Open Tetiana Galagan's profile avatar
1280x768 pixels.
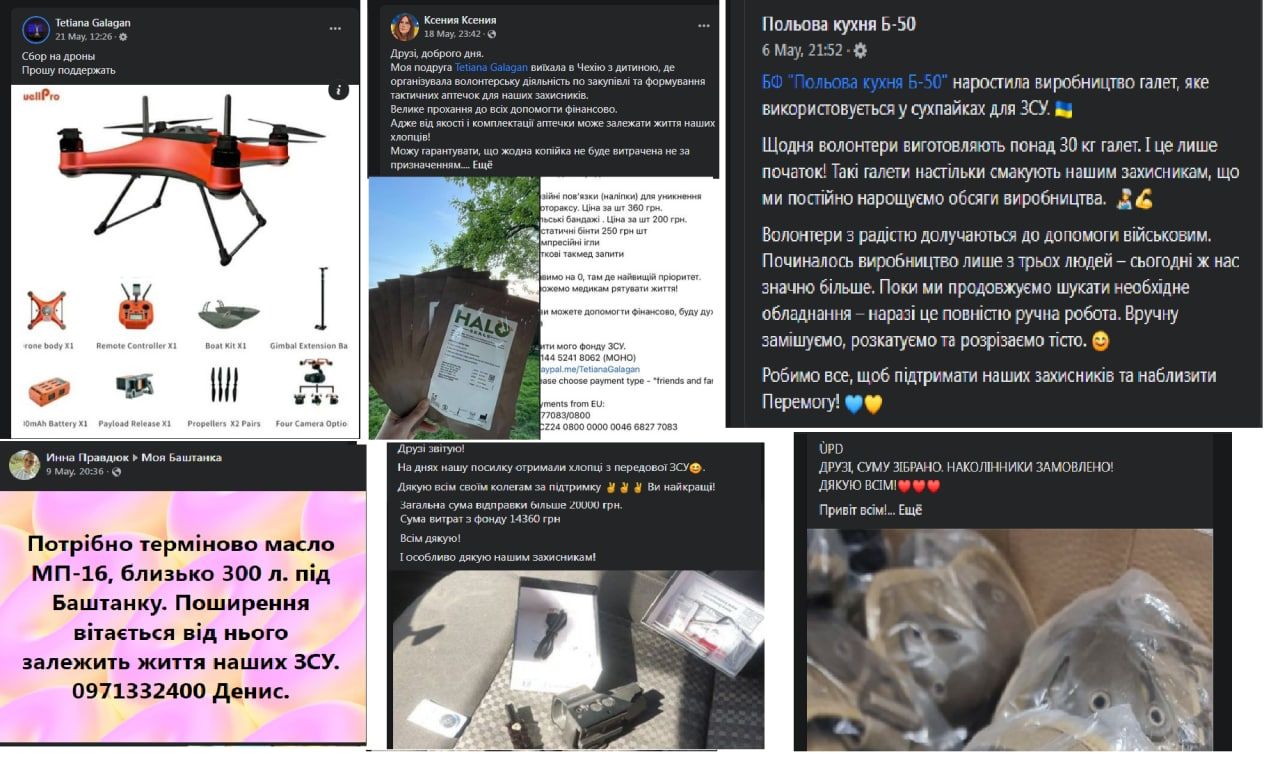36,29
